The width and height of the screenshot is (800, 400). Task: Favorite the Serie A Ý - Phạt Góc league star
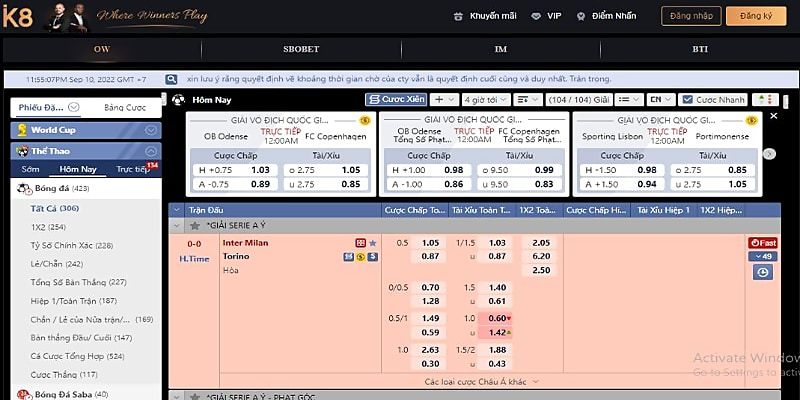tap(194, 396)
